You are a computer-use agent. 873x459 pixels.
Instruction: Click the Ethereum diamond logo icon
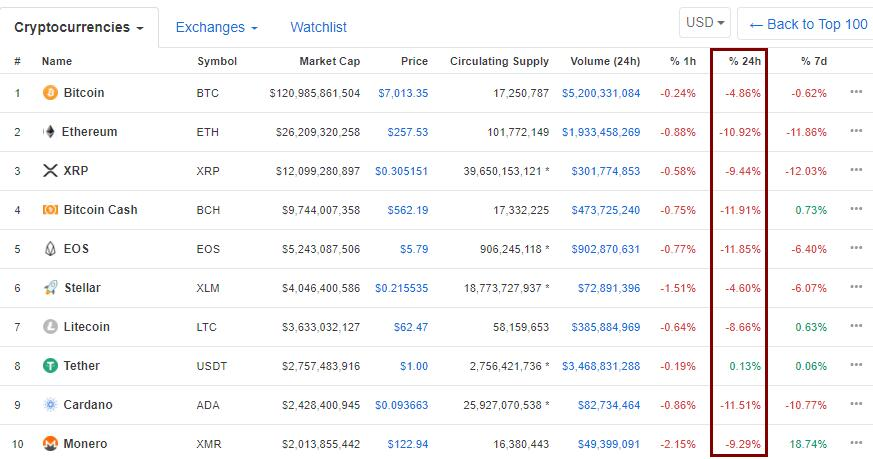[50, 131]
